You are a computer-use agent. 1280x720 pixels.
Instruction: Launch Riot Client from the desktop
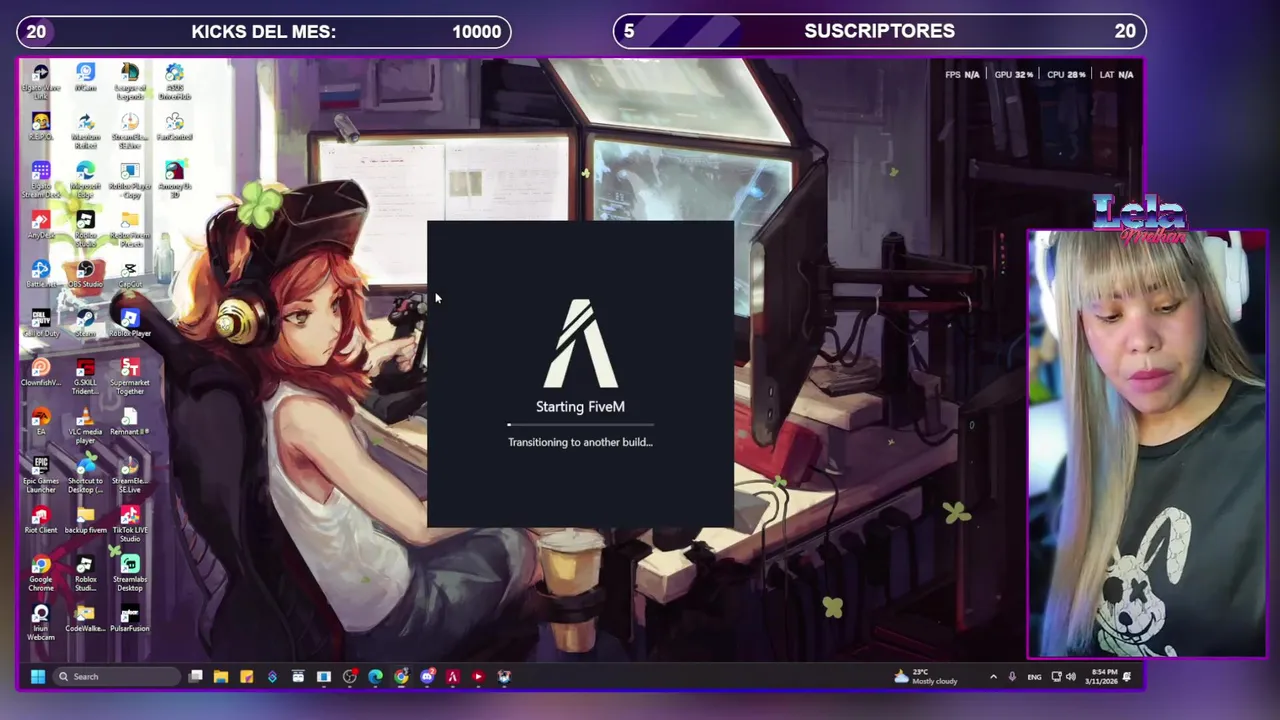pyautogui.click(x=40, y=520)
